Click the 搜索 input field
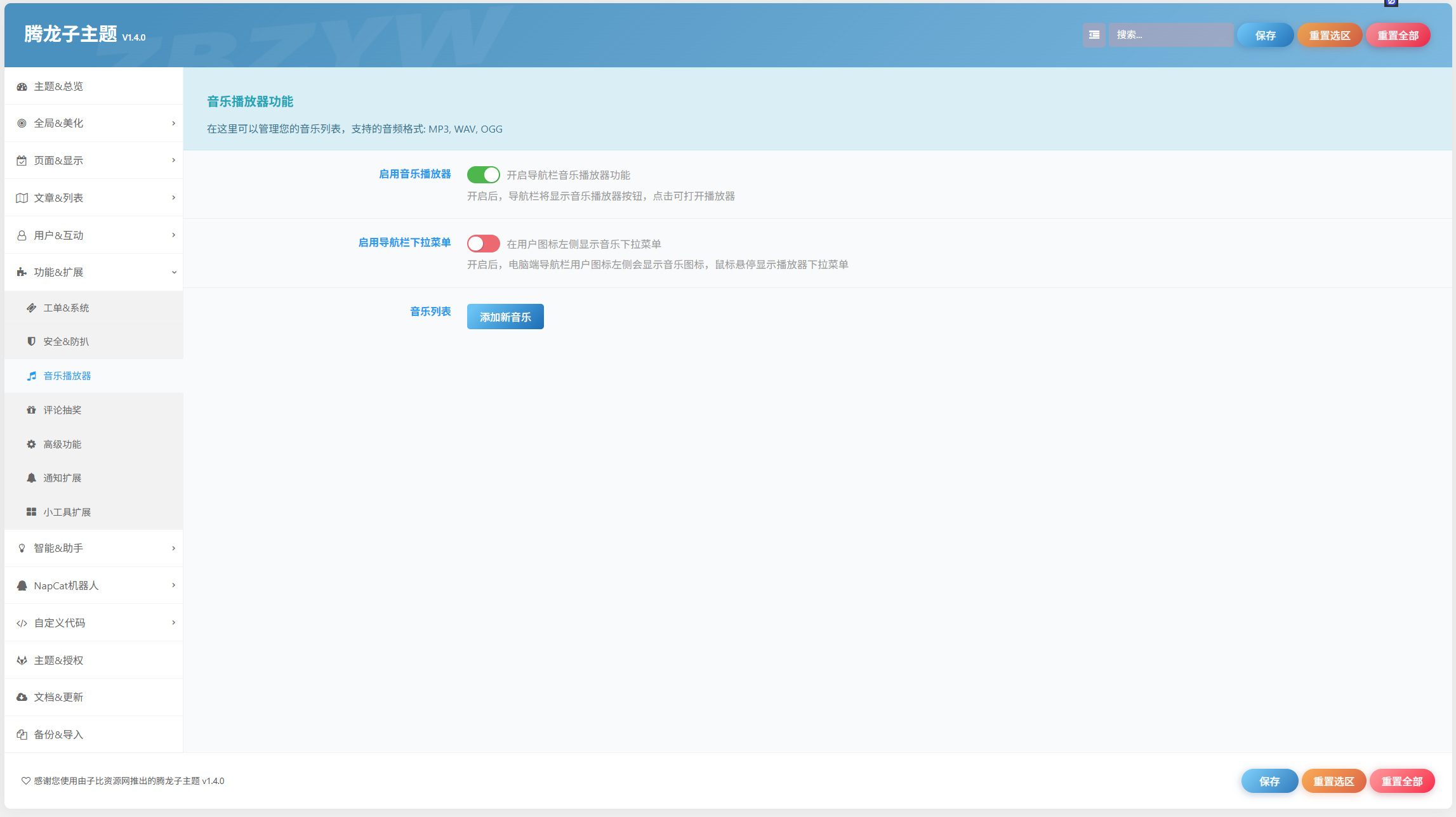This screenshot has height=817, width=1456. click(1170, 35)
